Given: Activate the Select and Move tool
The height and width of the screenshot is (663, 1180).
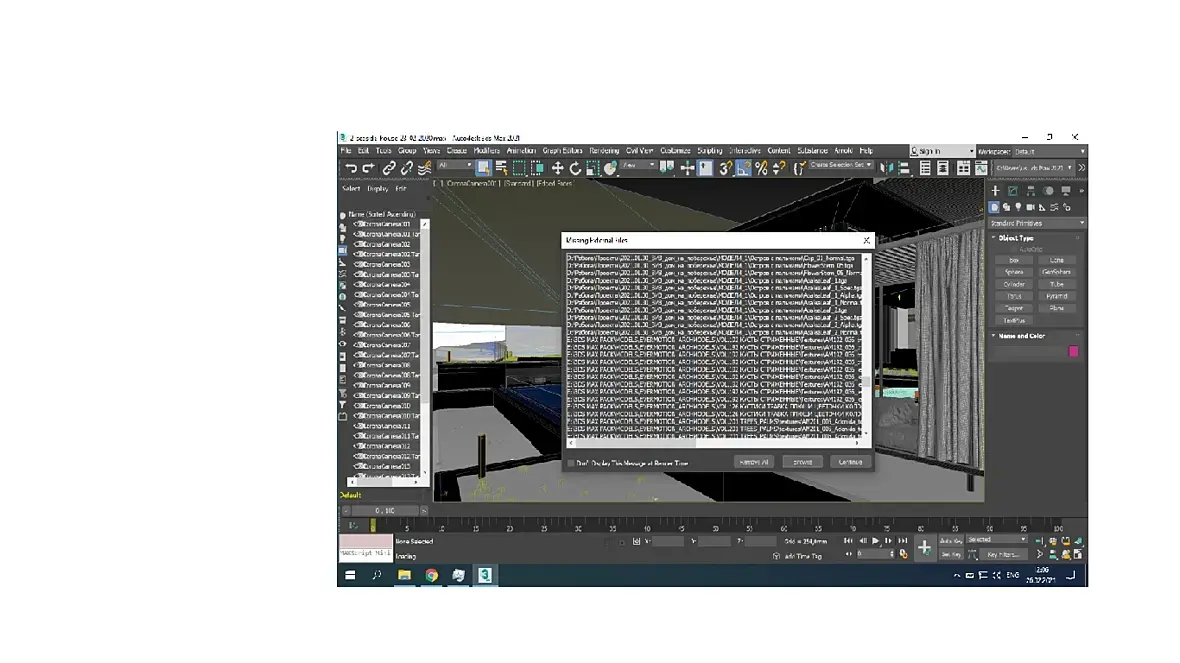Looking at the screenshot, I should click(558, 169).
